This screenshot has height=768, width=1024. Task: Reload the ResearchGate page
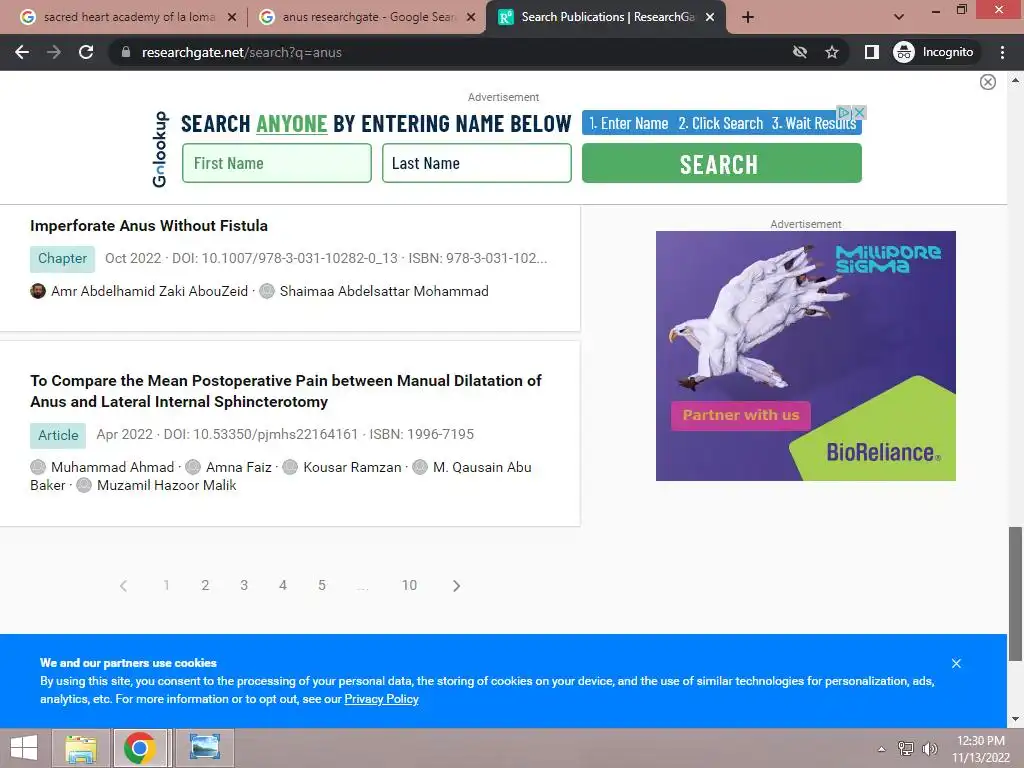[x=86, y=52]
